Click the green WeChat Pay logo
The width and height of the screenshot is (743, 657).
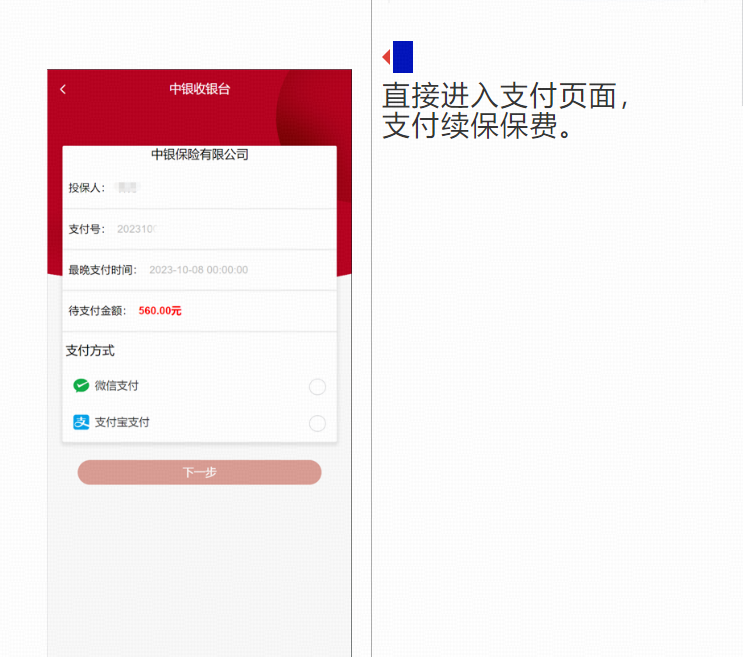tap(81, 386)
